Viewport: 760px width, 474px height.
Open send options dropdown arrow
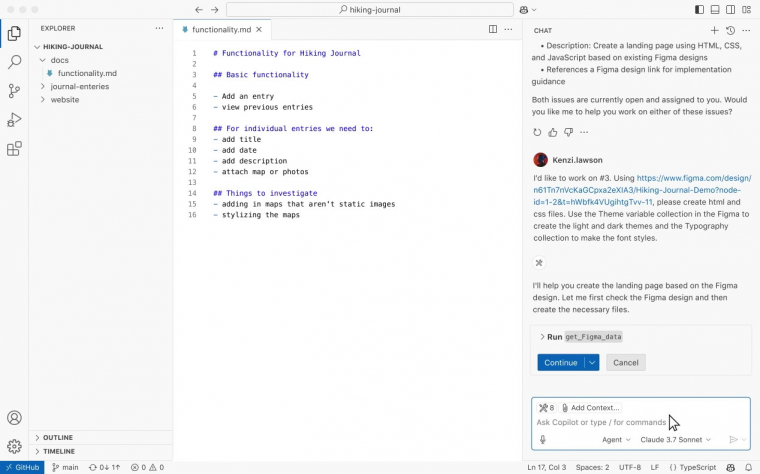pos(744,440)
